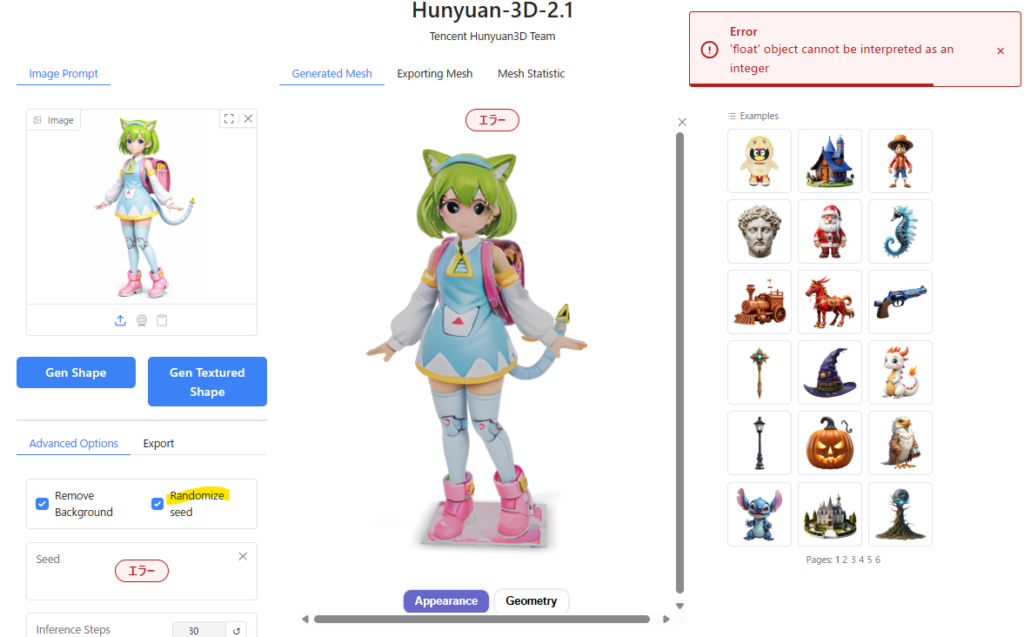
Task: Clear the Seed error with X
Action: pyautogui.click(x=242, y=556)
